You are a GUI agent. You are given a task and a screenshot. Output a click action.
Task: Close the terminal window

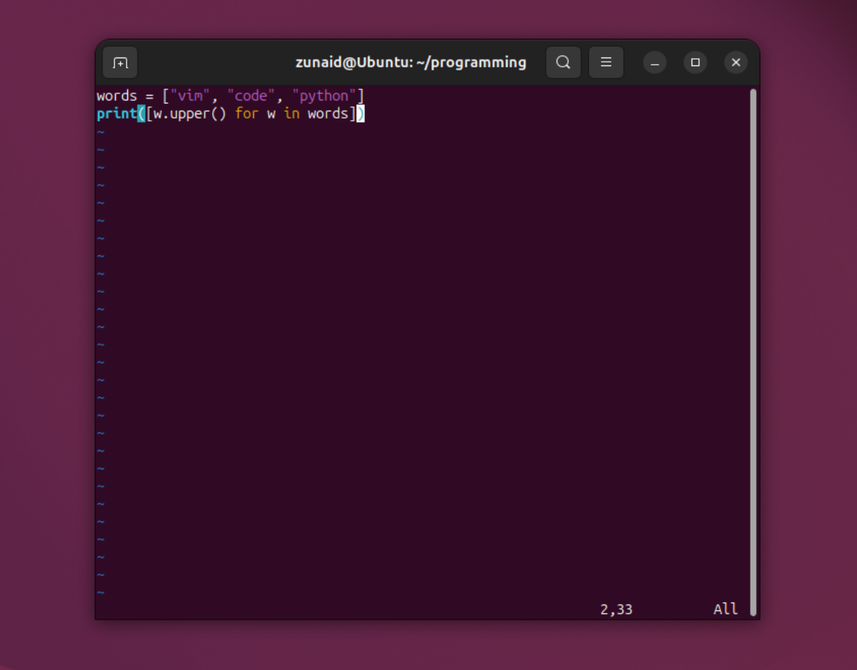tap(736, 62)
